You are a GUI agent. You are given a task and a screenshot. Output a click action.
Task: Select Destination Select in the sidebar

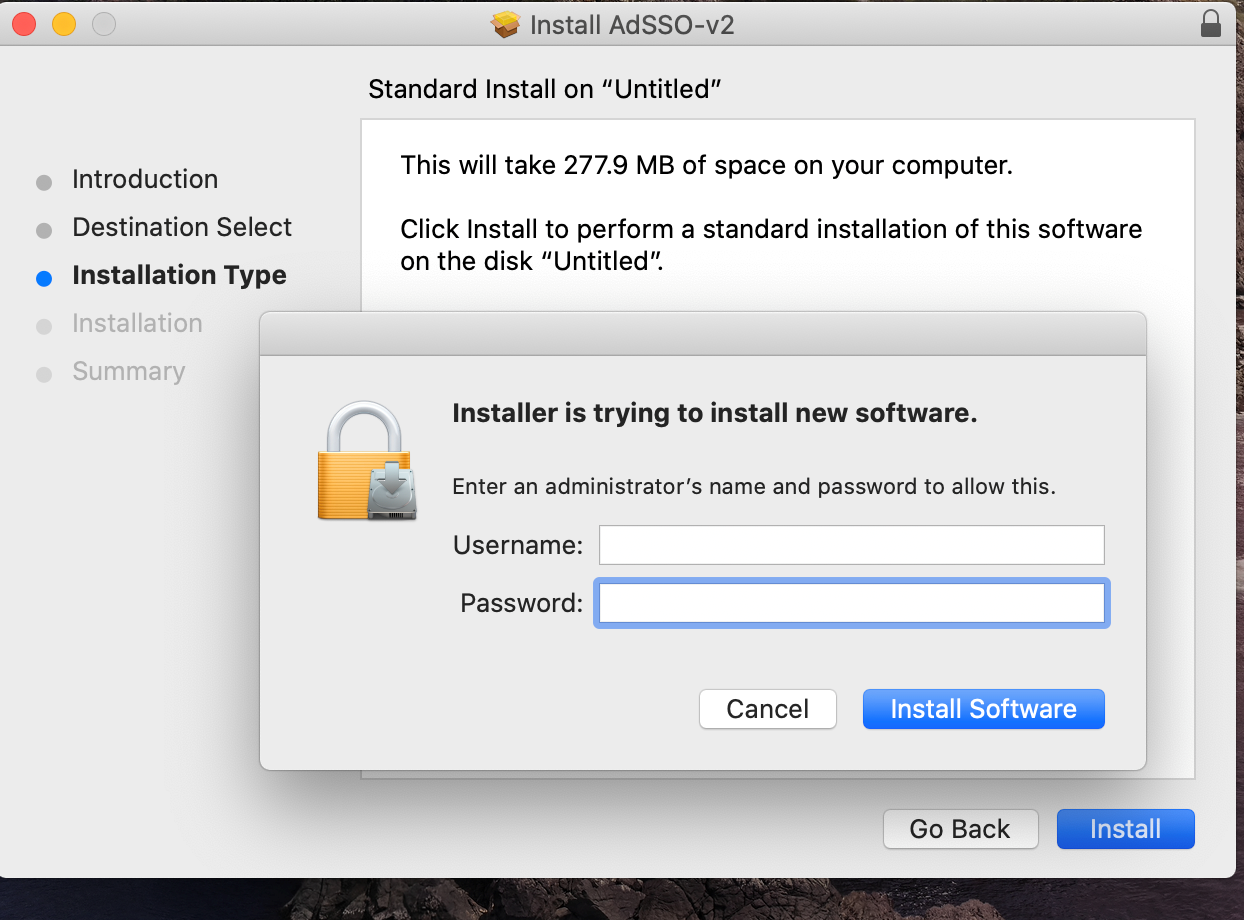181,227
